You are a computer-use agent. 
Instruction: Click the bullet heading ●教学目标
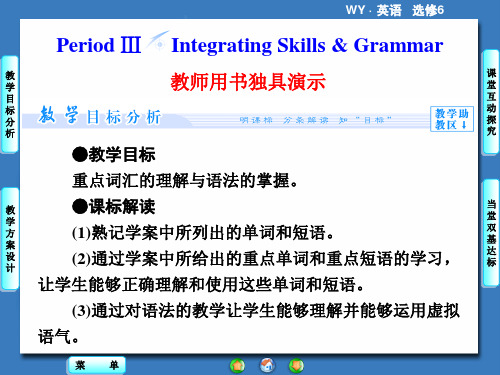114,155
